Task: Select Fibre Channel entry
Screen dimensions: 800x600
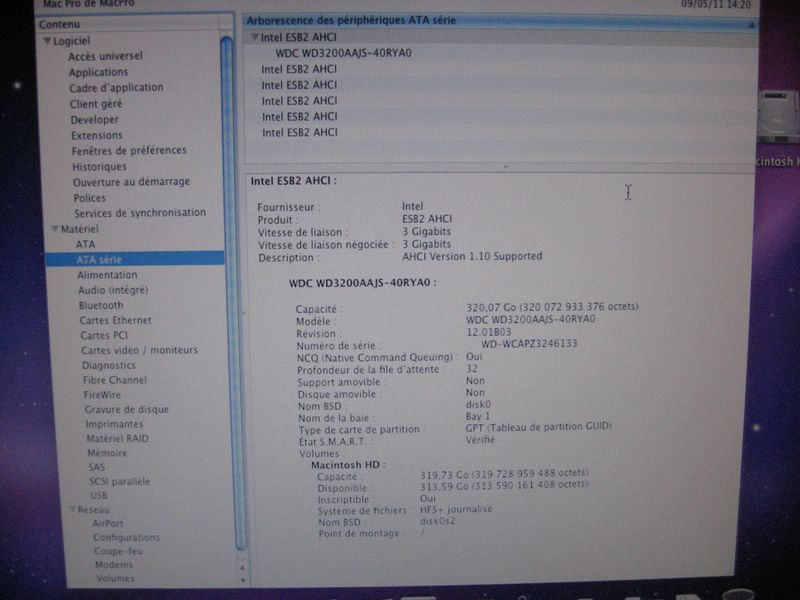Action: click(115, 380)
